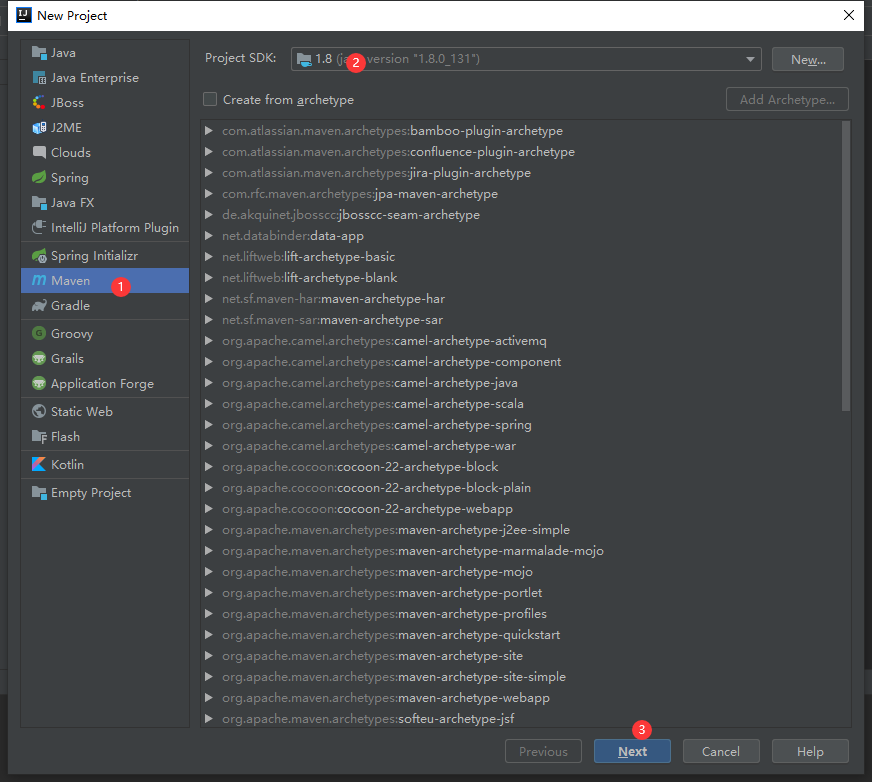Click the IntelliJ Platform Plugin icon
Screen dimensions: 872x782
tap(39, 227)
